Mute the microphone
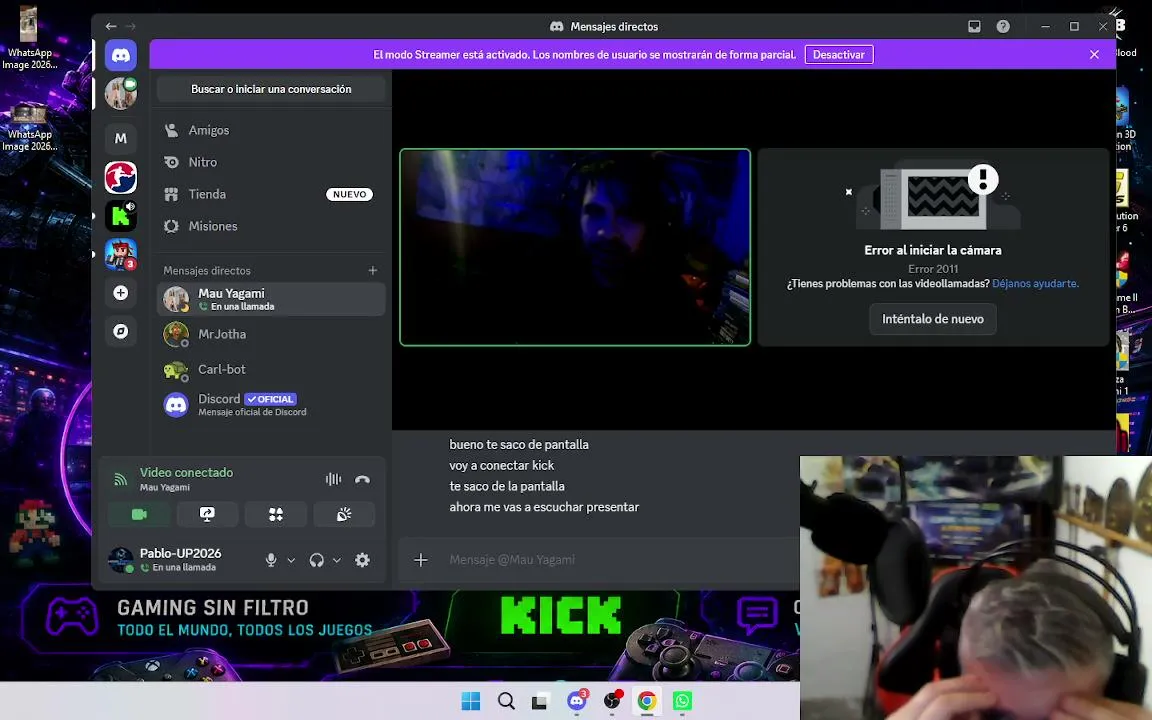Viewport: 1152px width, 720px height. [271, 560]
